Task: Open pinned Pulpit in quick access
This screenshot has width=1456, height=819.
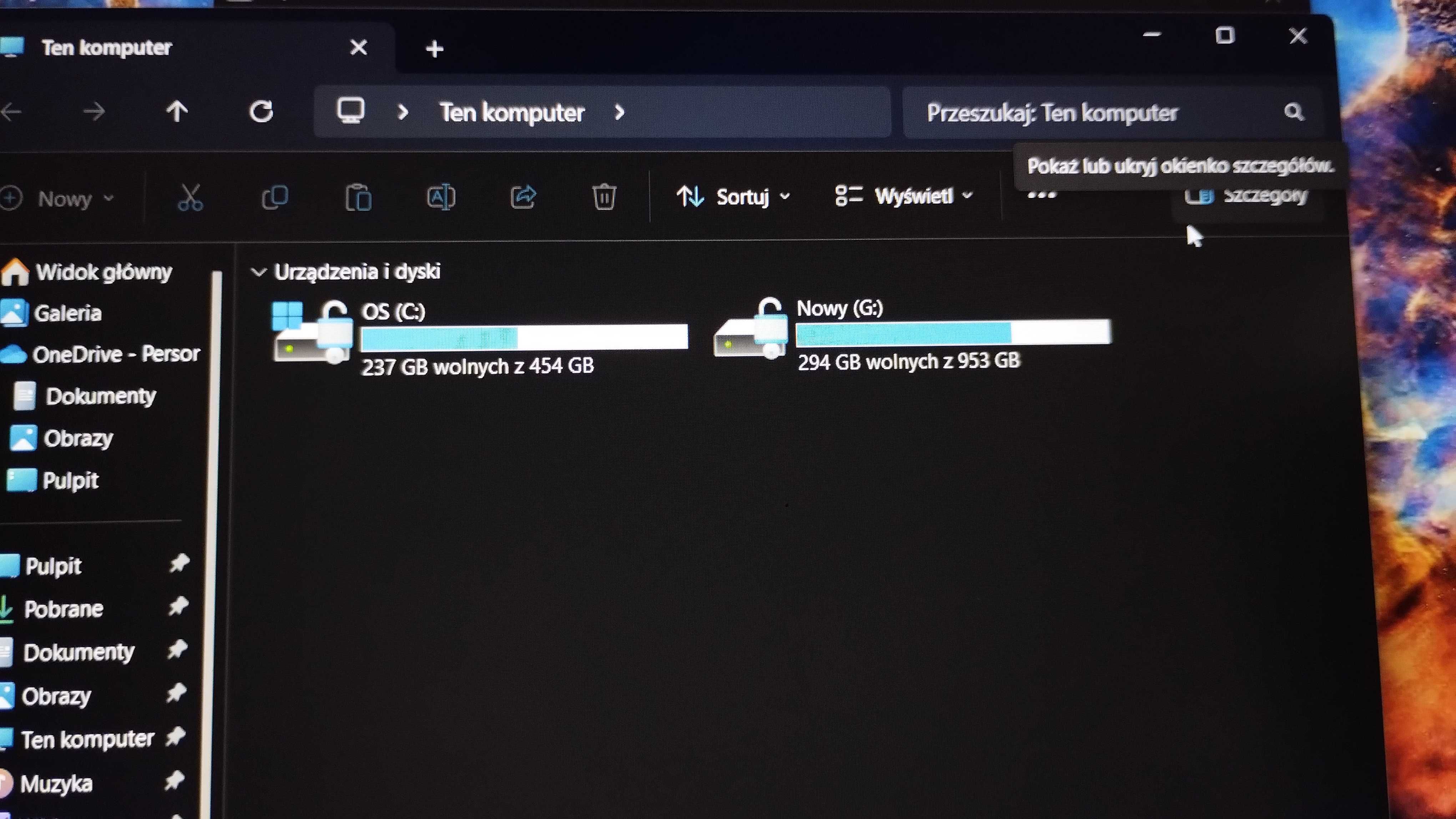Action: coord(41,566)
